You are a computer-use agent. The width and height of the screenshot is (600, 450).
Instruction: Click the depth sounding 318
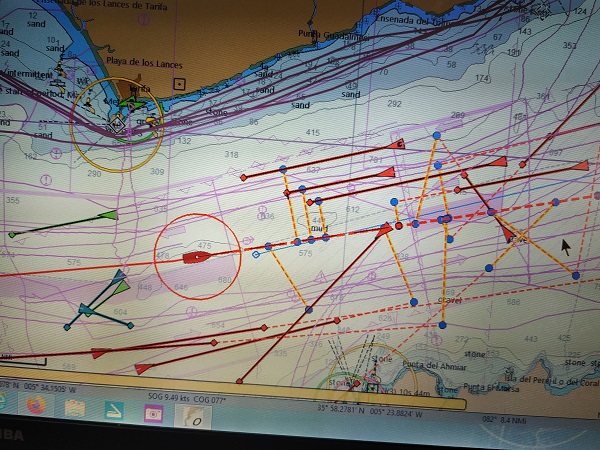pos(231,155)
